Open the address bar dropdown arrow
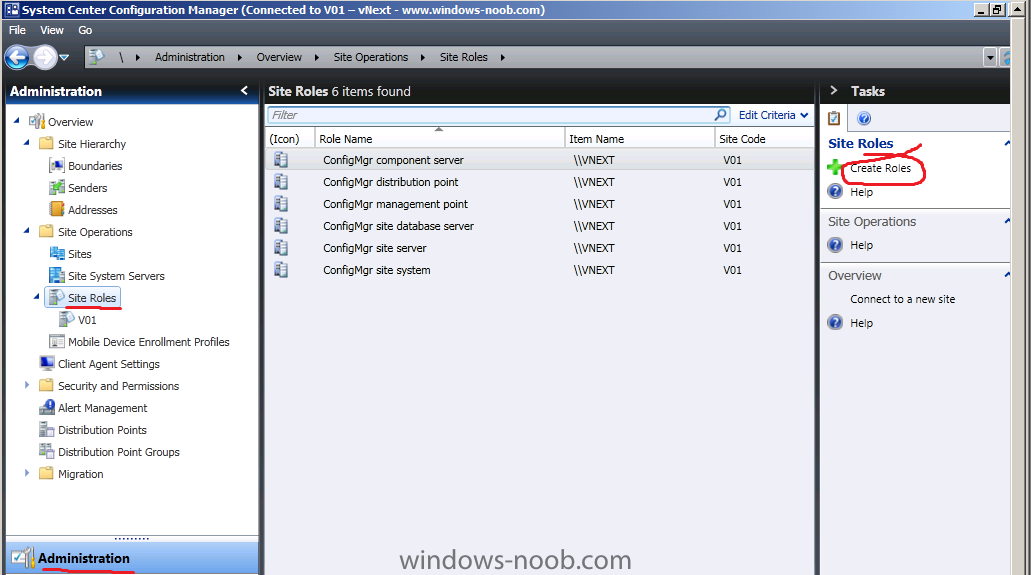Viewport: 1031px width, 575px height. pos(990,57)
